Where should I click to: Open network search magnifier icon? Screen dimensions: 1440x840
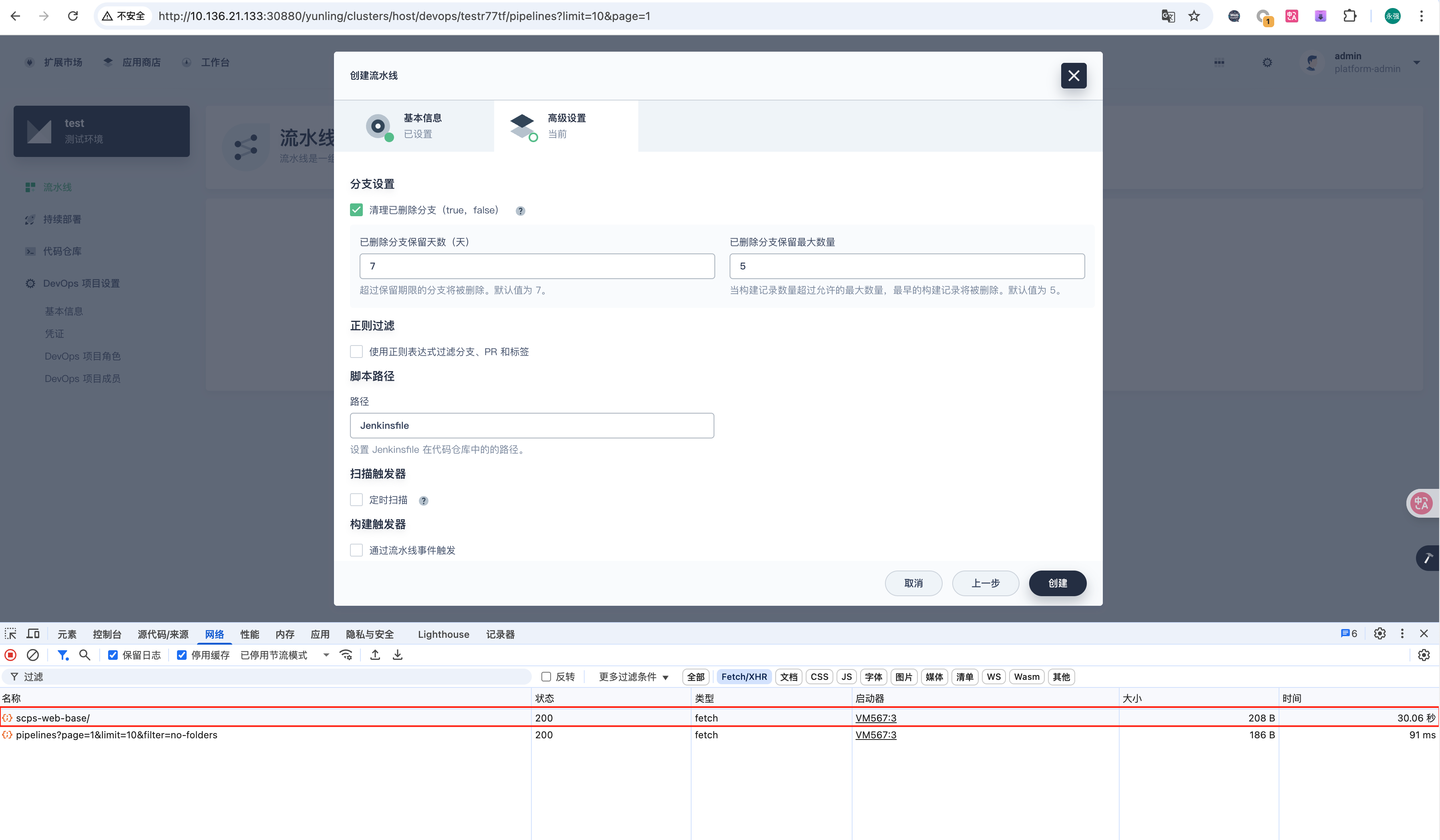tap(84, 655)
